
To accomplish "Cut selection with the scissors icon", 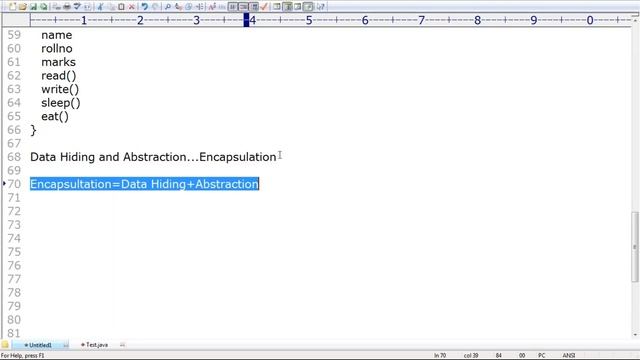I will click(100, 7).
